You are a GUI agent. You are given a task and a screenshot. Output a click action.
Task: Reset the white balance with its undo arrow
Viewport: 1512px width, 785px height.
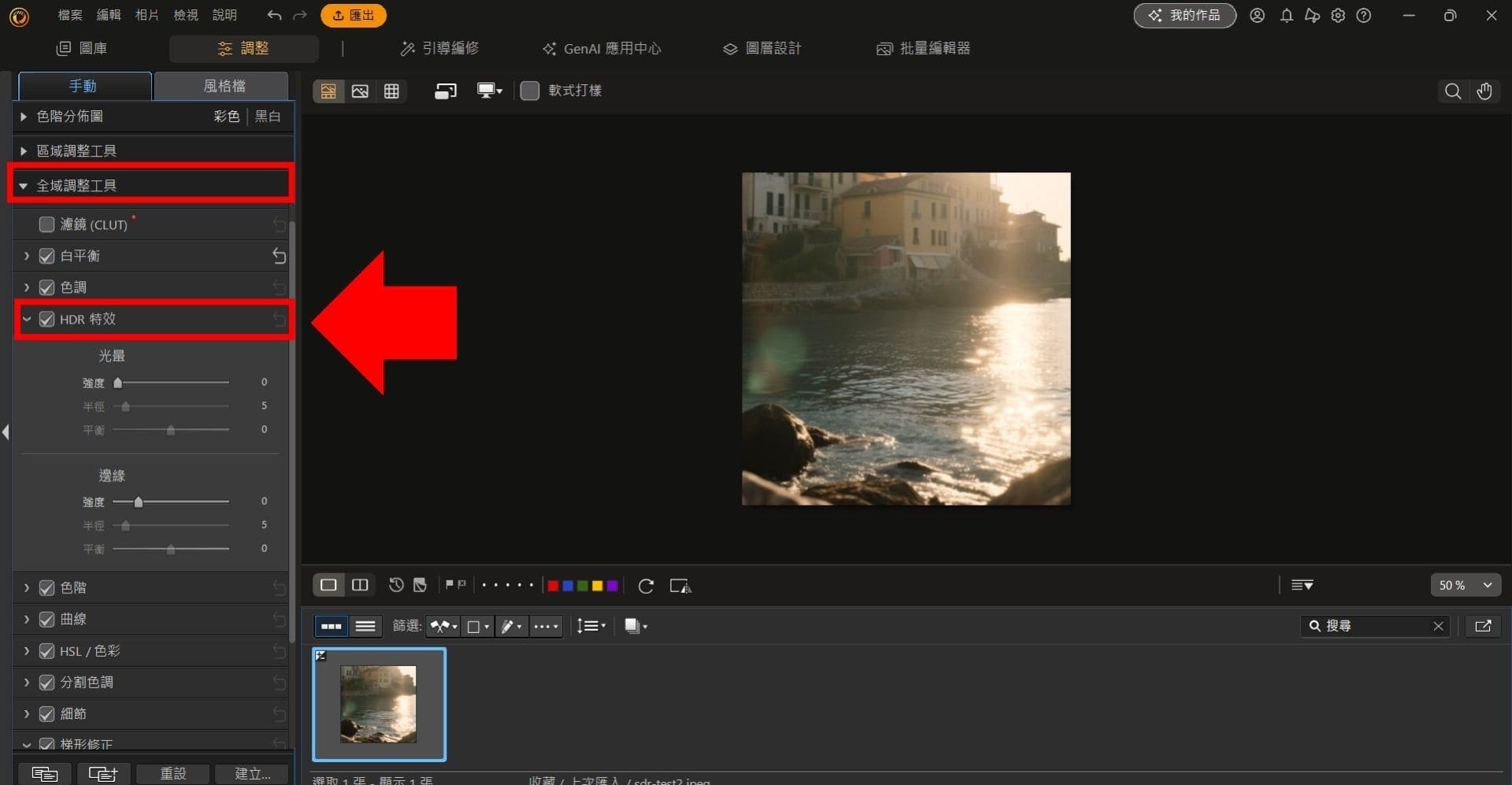pyautogui.click(x=279, y=256)
